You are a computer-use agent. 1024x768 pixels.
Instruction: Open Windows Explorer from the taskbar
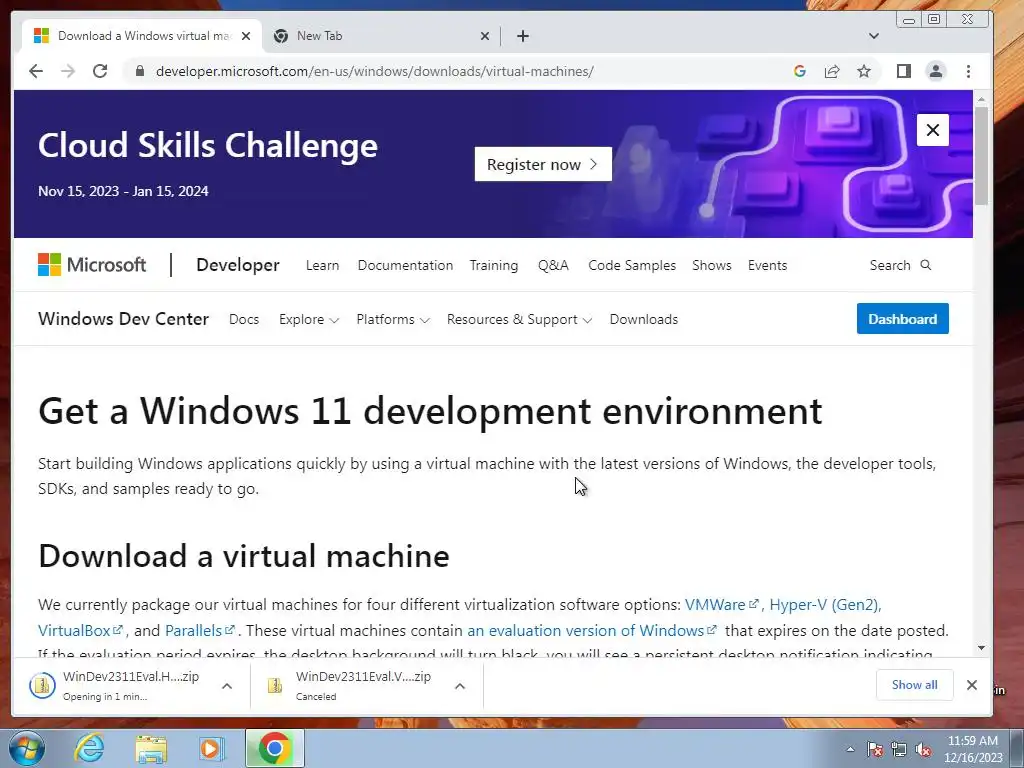pyautogui.click(x=151, y=748)
